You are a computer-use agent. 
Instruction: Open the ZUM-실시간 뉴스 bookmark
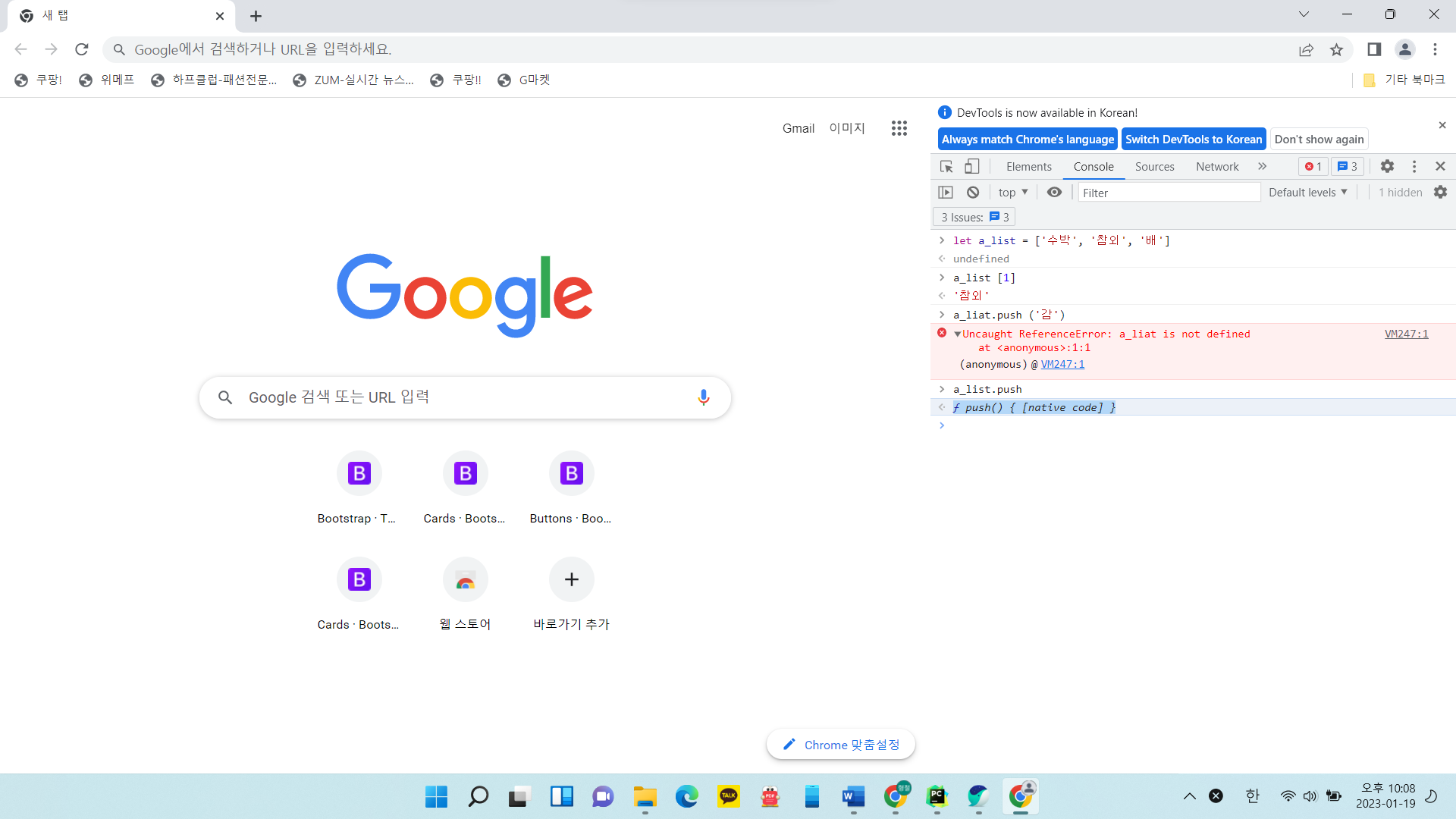[x=353, y=80]
